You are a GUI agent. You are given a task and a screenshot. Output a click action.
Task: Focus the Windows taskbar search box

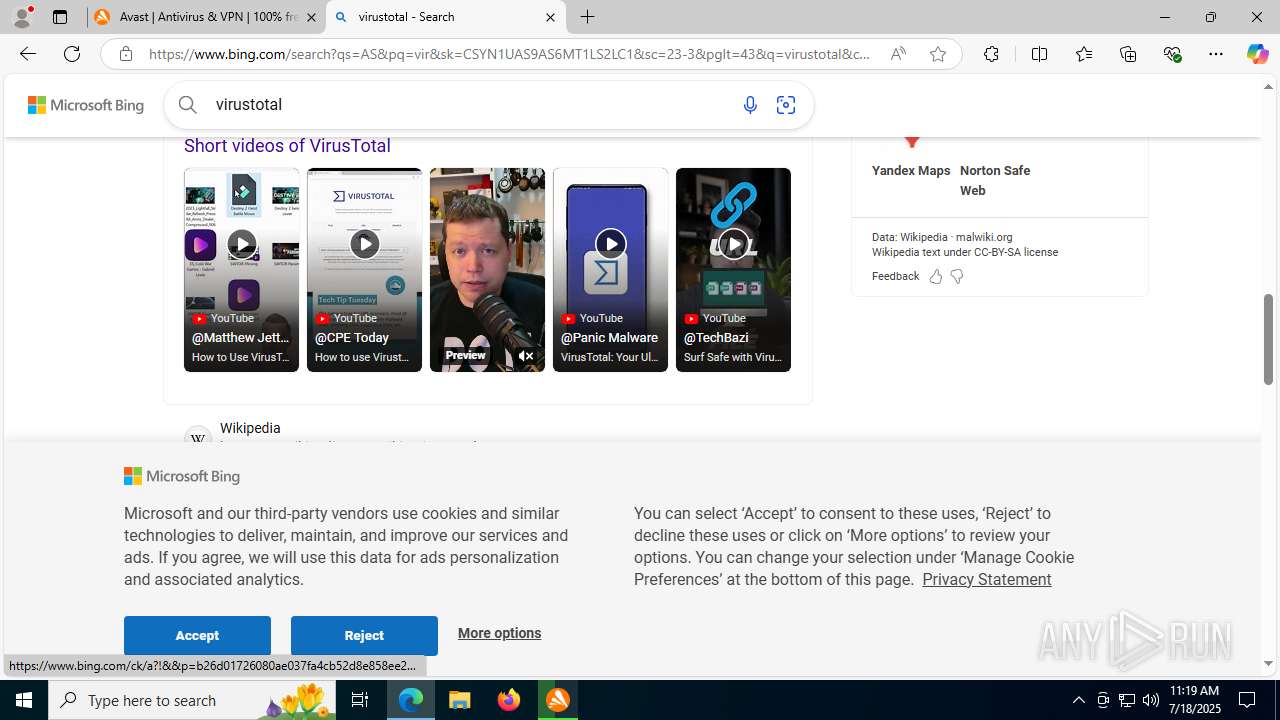point(190,700)
